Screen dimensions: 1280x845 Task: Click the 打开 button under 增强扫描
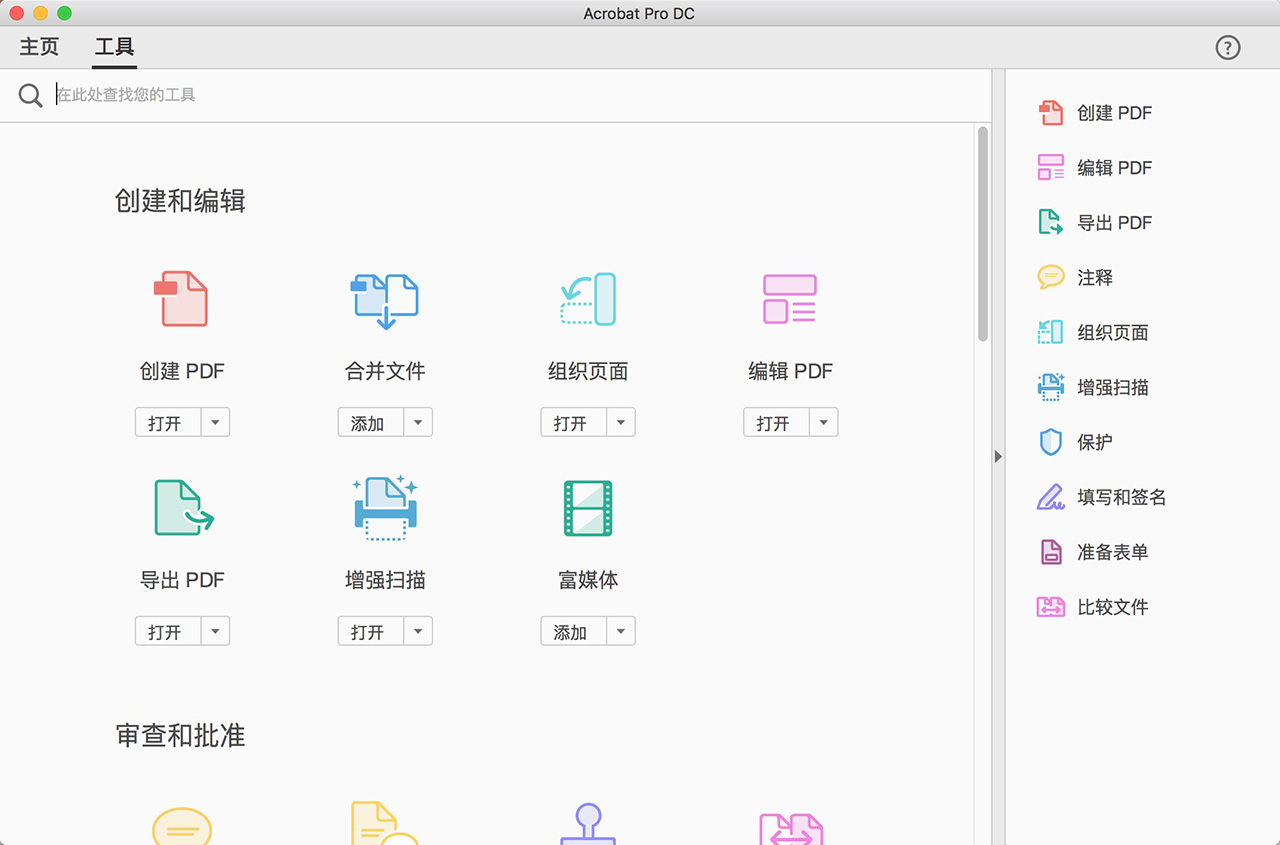pyautogui.click(x=371, y=631)
